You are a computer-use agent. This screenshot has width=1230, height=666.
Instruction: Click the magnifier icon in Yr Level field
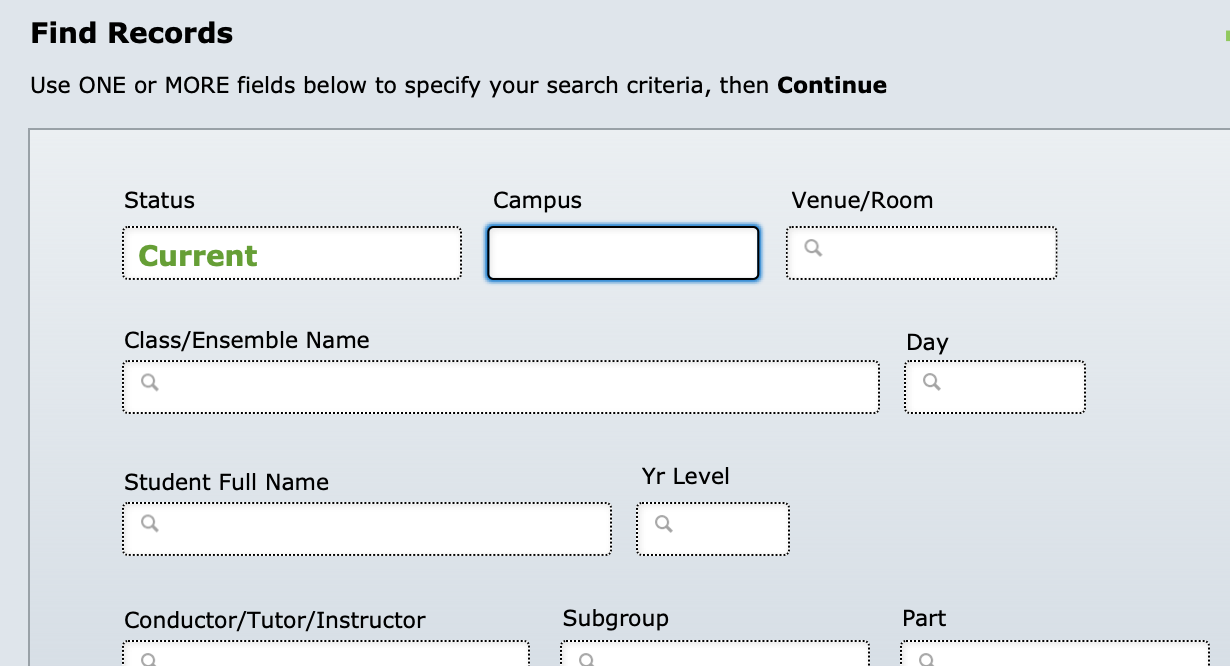663,523
